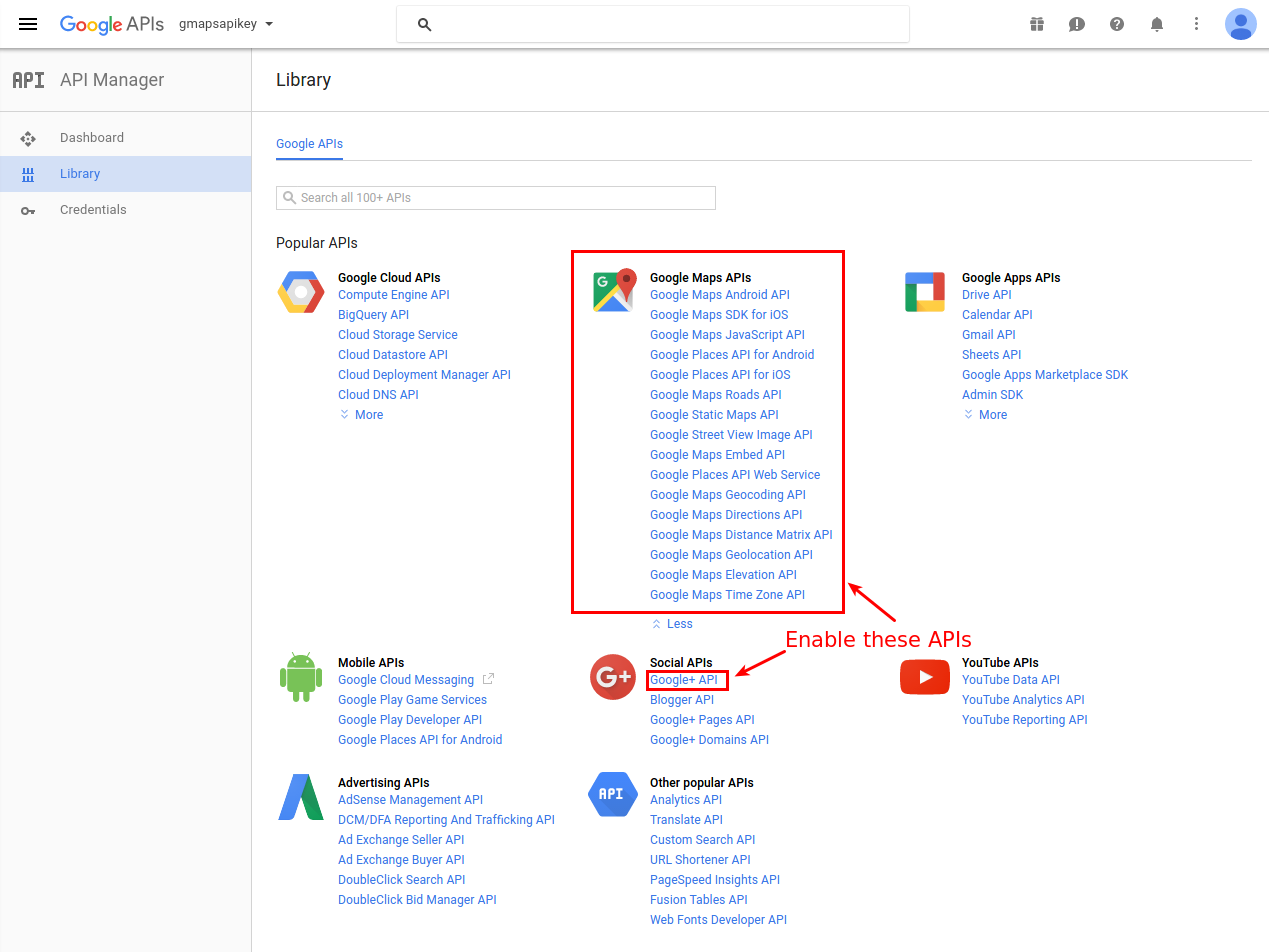Screen dimensions: 1269x952
Task: Click the Advertising APIs AdWords icon
Action: 301,797
